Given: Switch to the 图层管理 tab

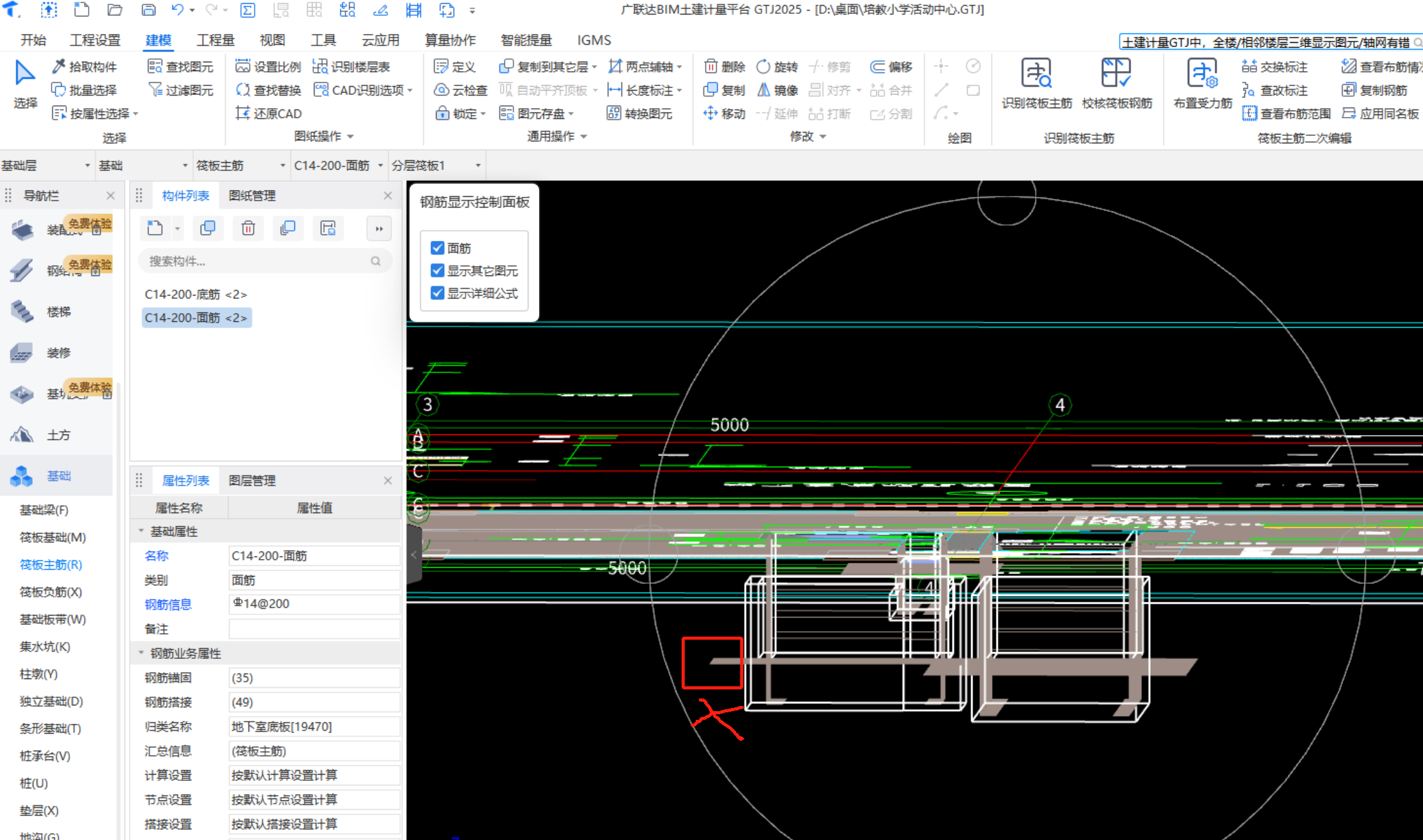Looking at the screenshot, I should coord(252,480).
